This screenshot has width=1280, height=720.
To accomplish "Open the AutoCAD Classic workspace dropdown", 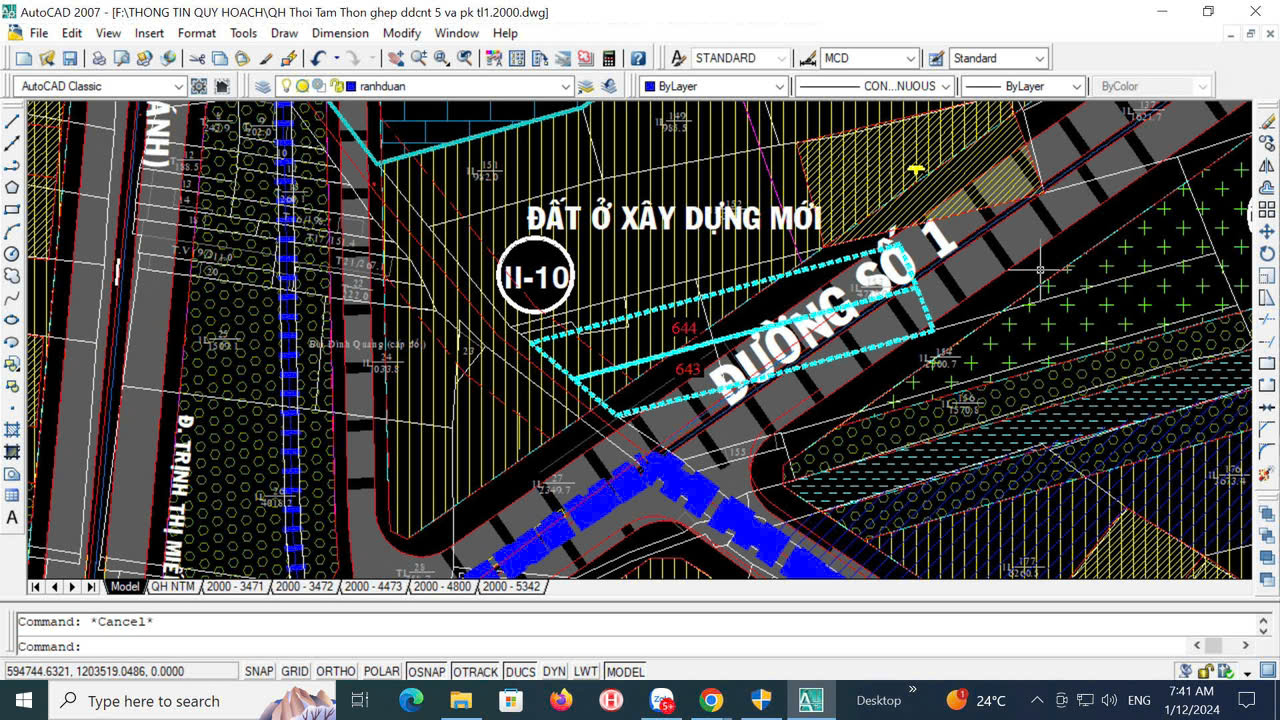I will coord(179,87).
